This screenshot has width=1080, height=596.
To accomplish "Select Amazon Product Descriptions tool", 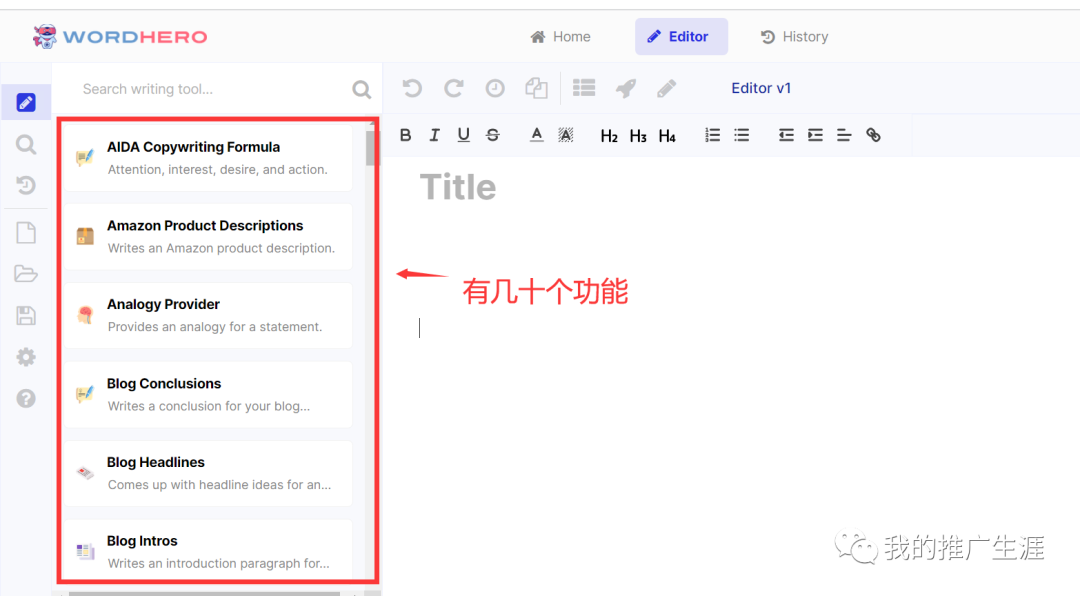I will tap(208, 236).
